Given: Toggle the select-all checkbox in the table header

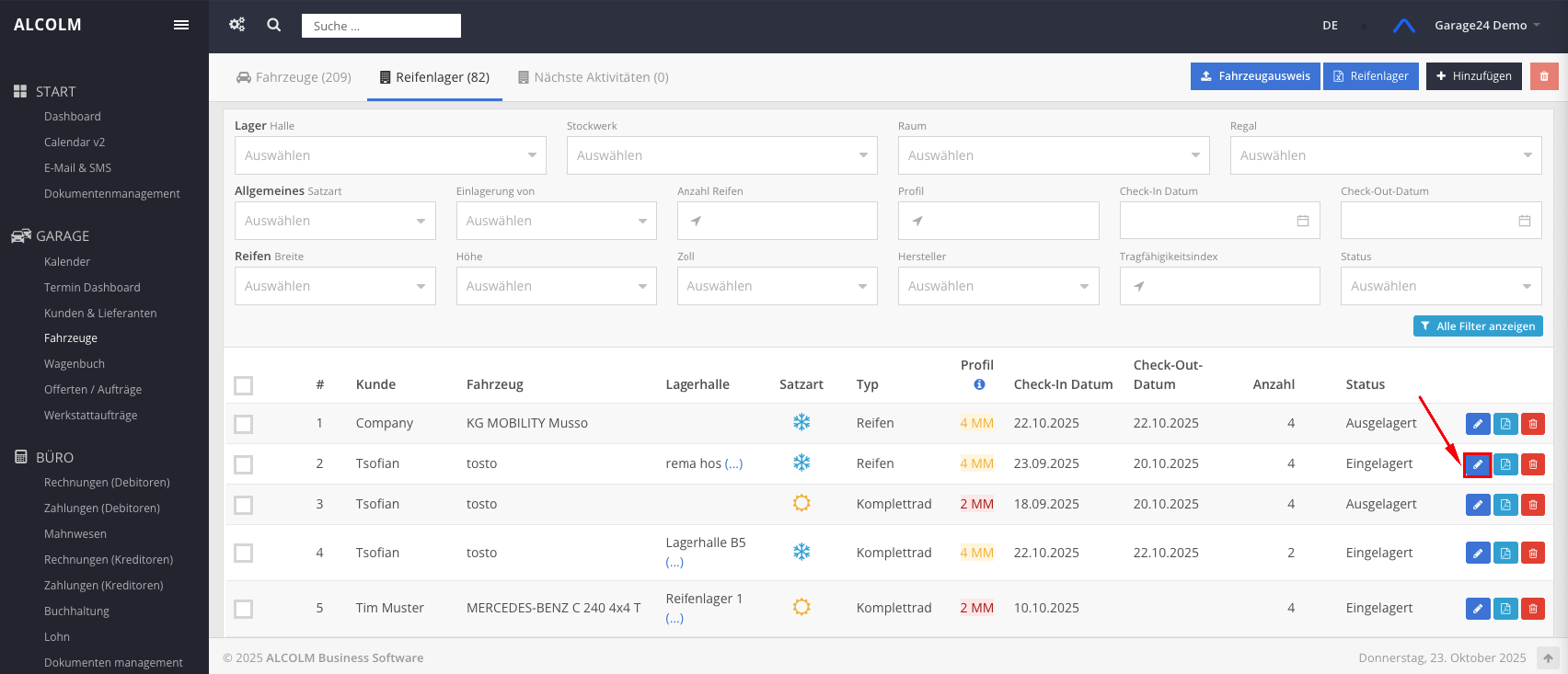Looking at the screenshot, I should point(243,385).
